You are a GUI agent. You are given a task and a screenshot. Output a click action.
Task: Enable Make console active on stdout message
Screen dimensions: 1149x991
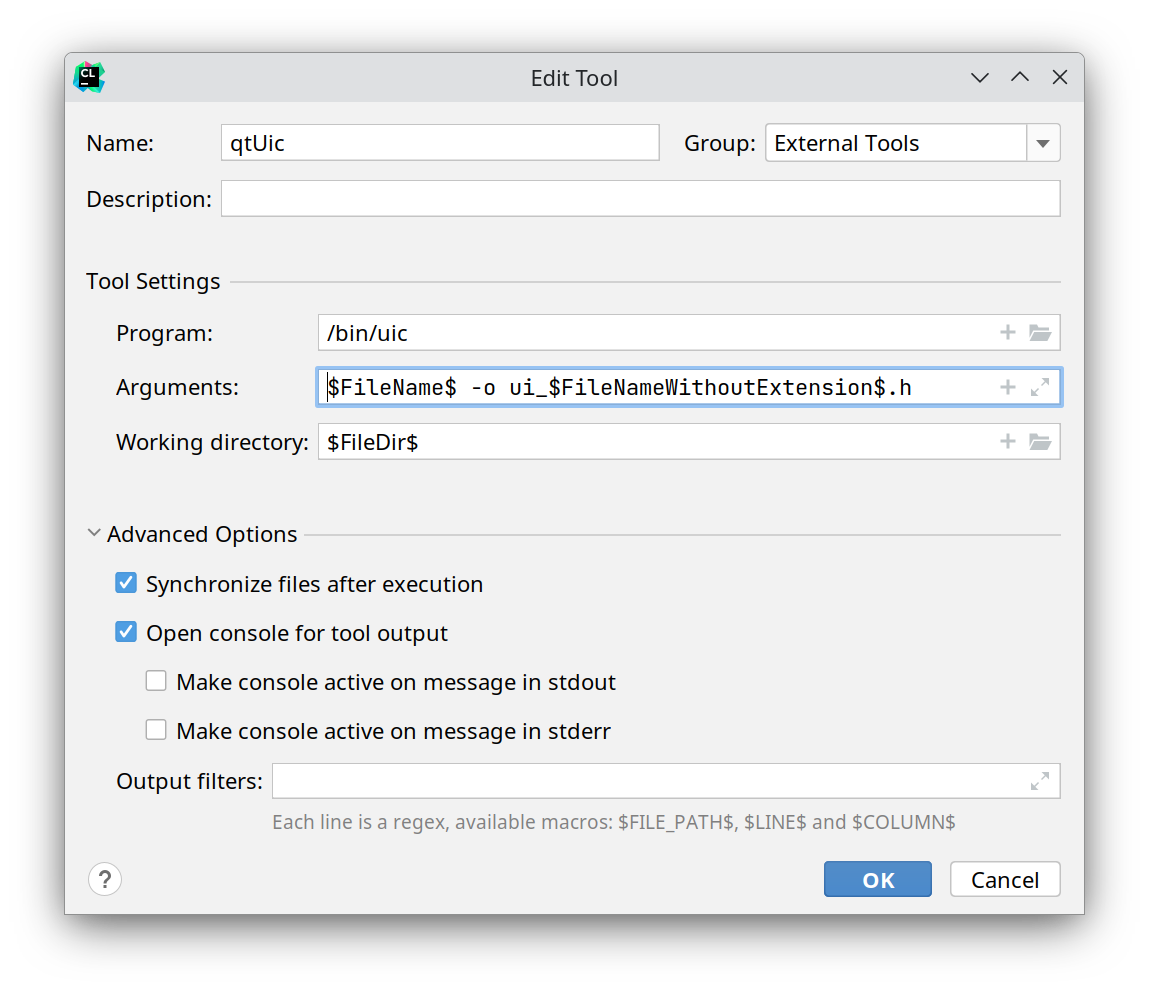point(156,682)
